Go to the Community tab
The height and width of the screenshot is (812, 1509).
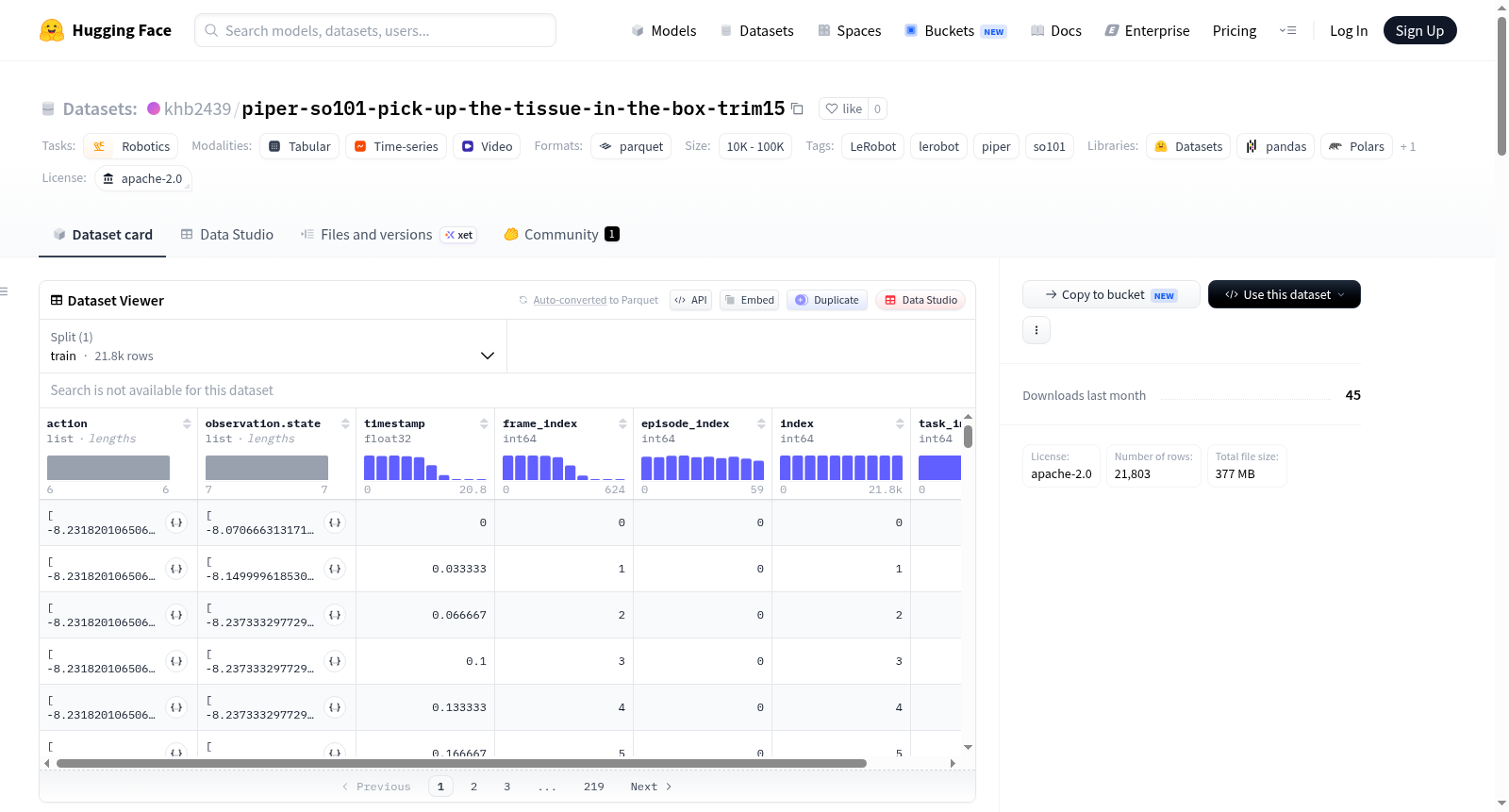tap(561, 235)
